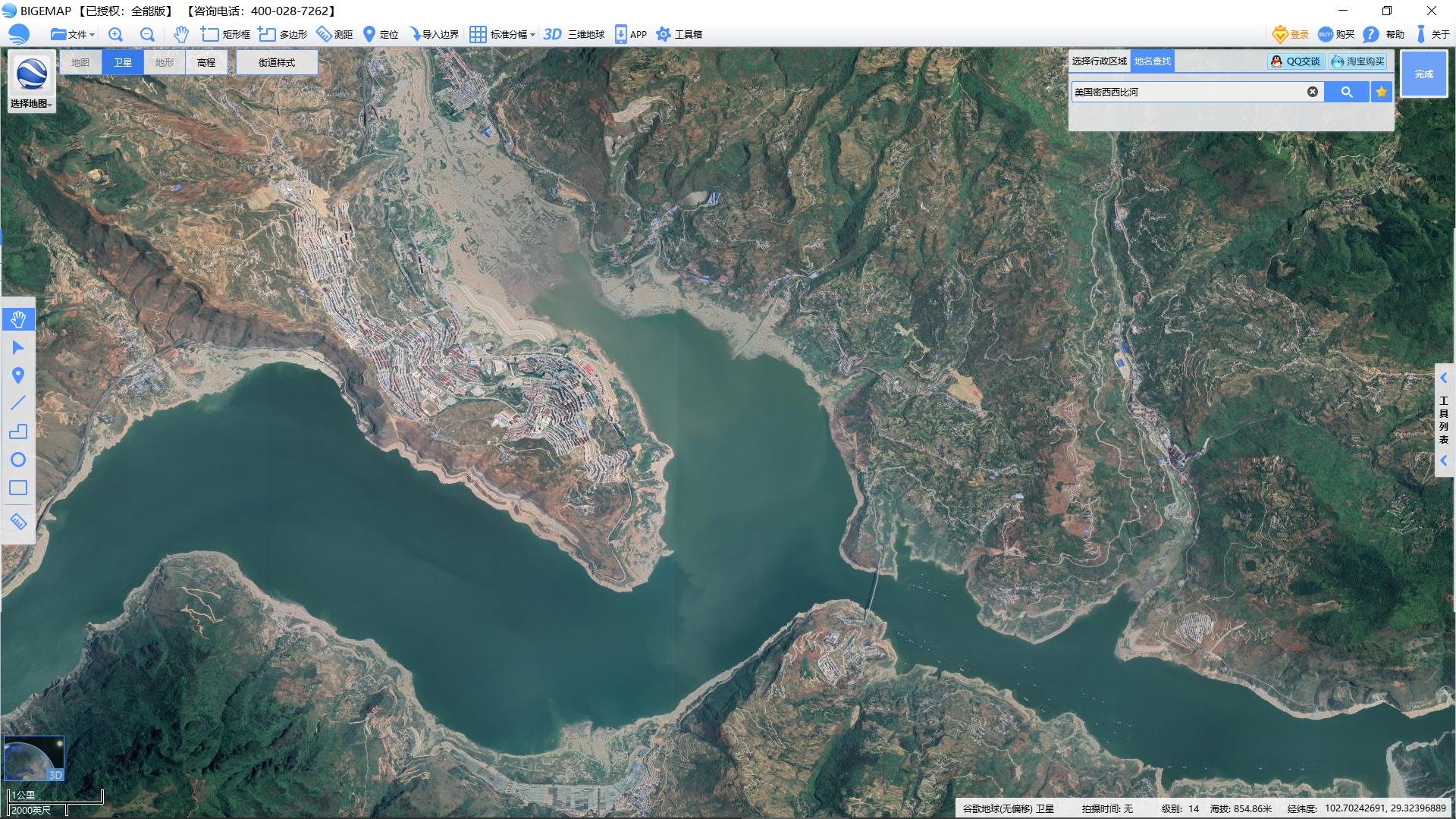Switch map layer to 地图 mode

pyautogui.click(x=80, y=62)
